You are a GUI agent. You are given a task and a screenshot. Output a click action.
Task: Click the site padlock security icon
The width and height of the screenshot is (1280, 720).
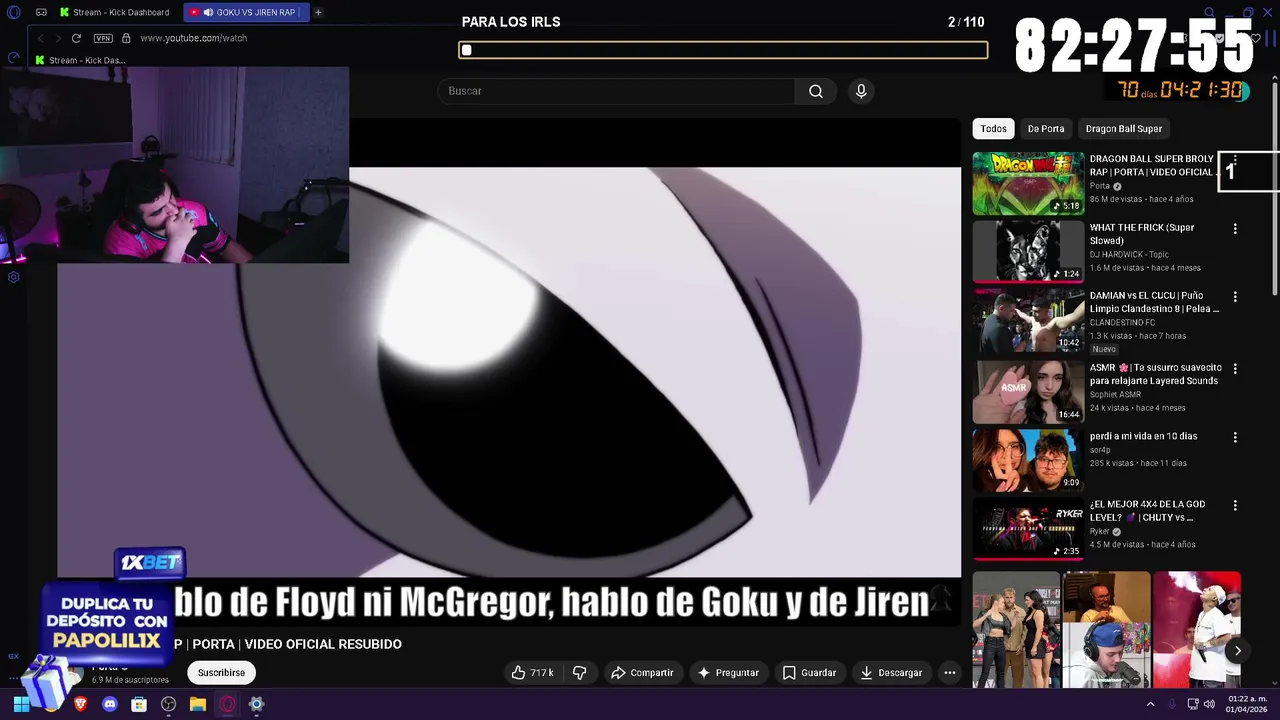tap(126, 38)
